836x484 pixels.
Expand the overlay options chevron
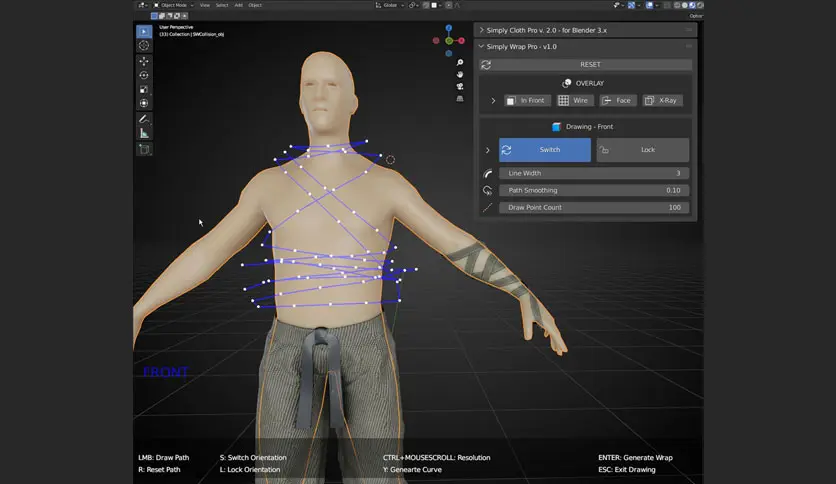tap(493, 100)
